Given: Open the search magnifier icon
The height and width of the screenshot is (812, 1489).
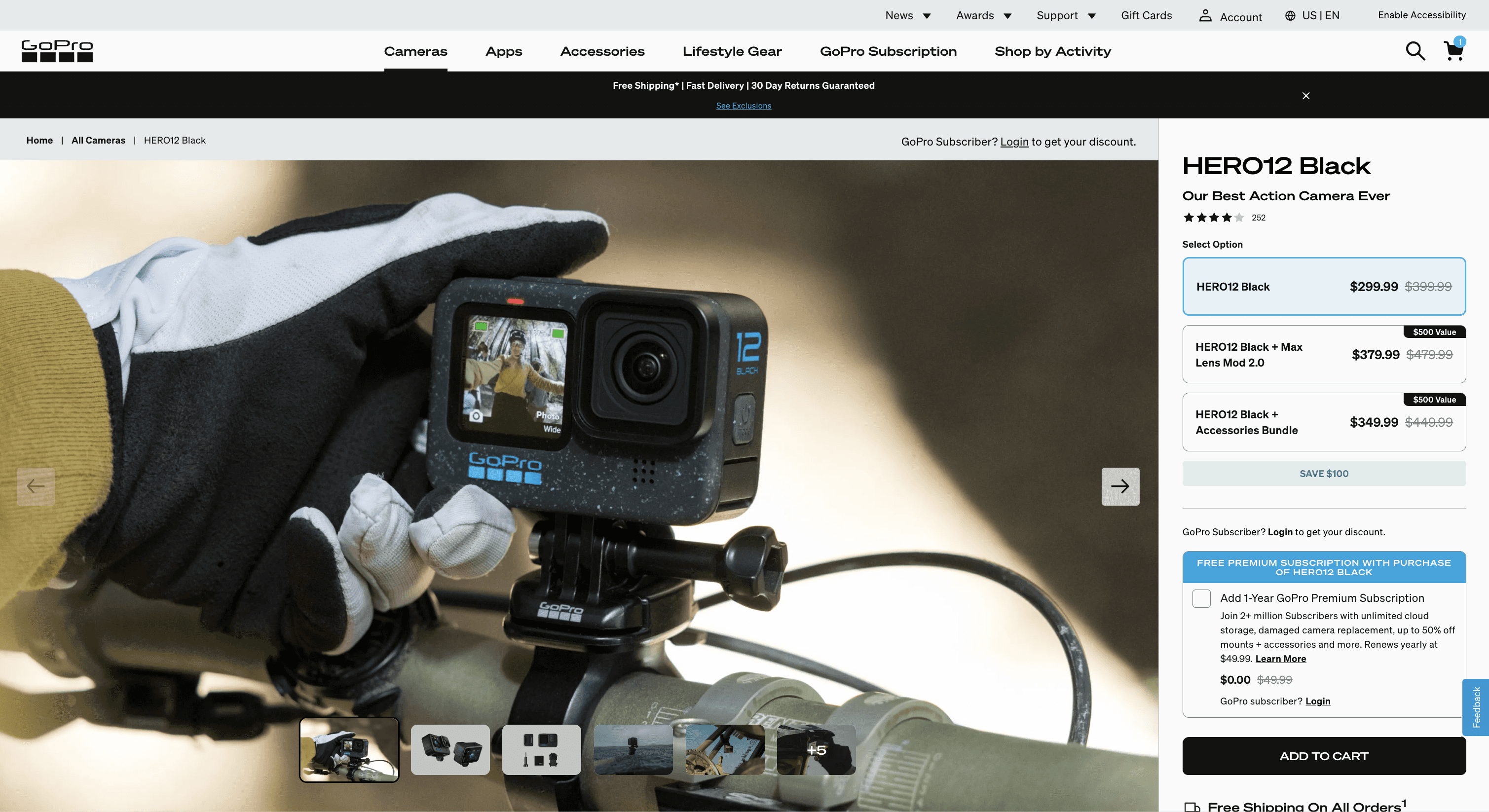Looking at the screenshot, I should pos(1415,51).
